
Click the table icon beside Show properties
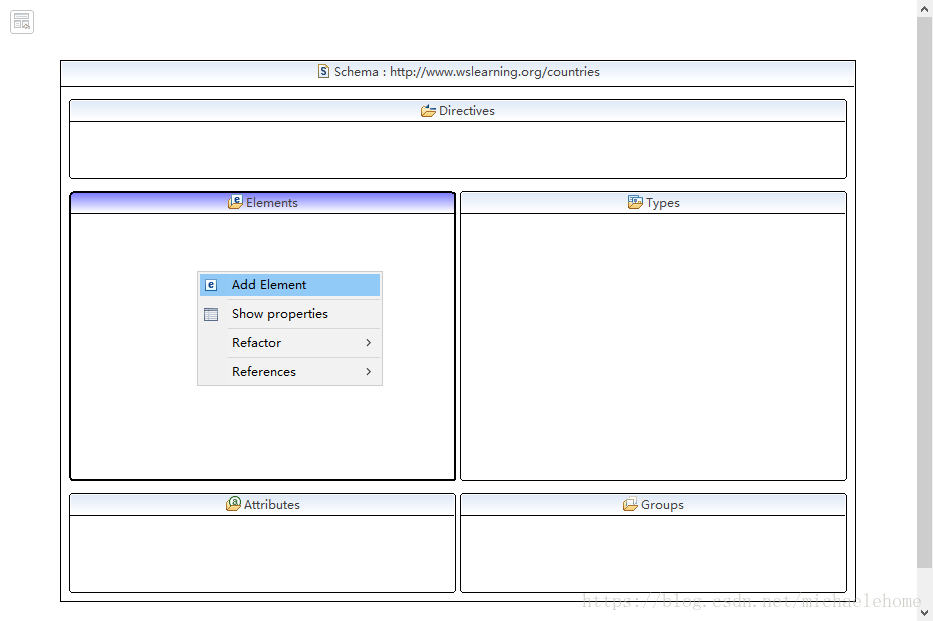coord(211,314)
